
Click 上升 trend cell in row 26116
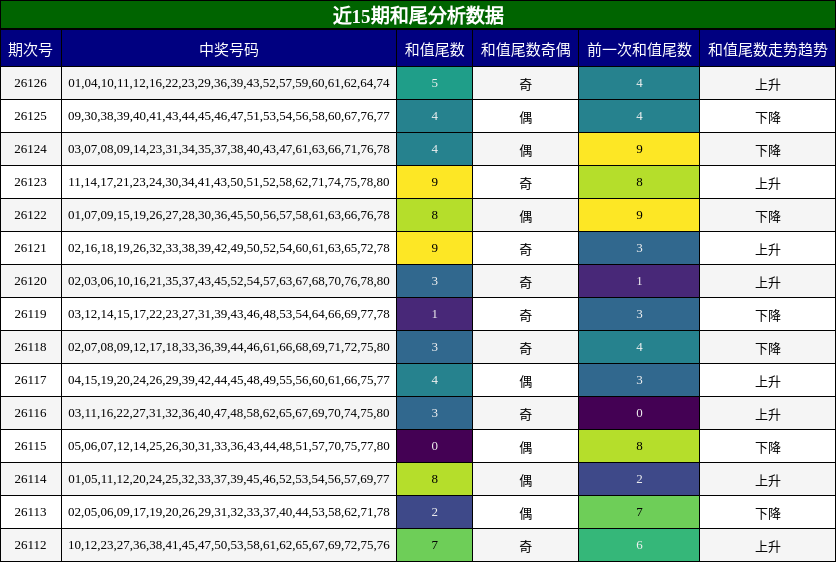coord(768,413)
